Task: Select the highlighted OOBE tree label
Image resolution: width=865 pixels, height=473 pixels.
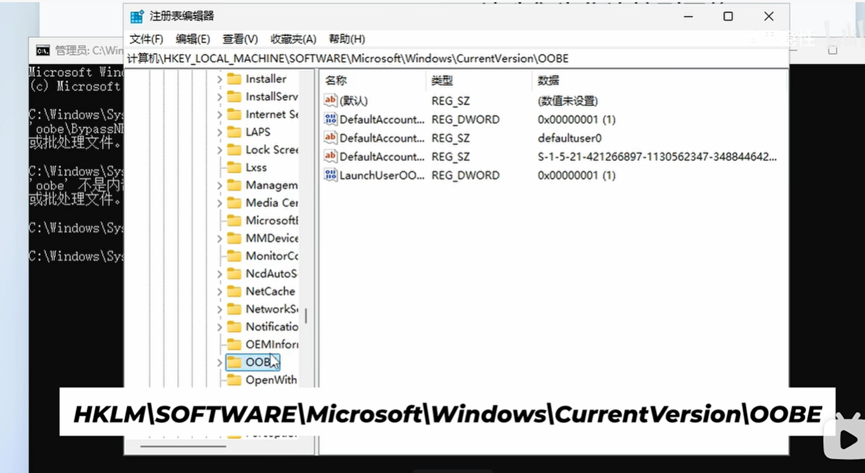Action: point(259,362)
